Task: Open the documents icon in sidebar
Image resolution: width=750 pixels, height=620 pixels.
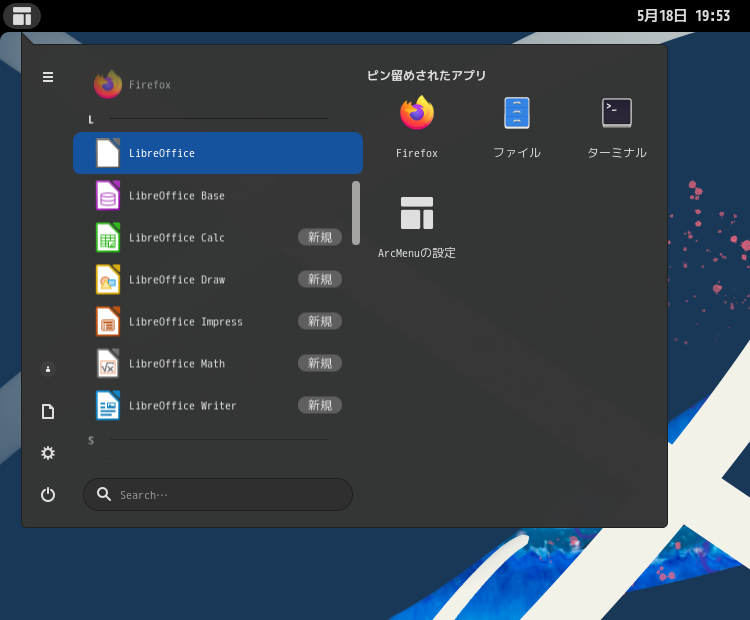Action: coord(48,411)
